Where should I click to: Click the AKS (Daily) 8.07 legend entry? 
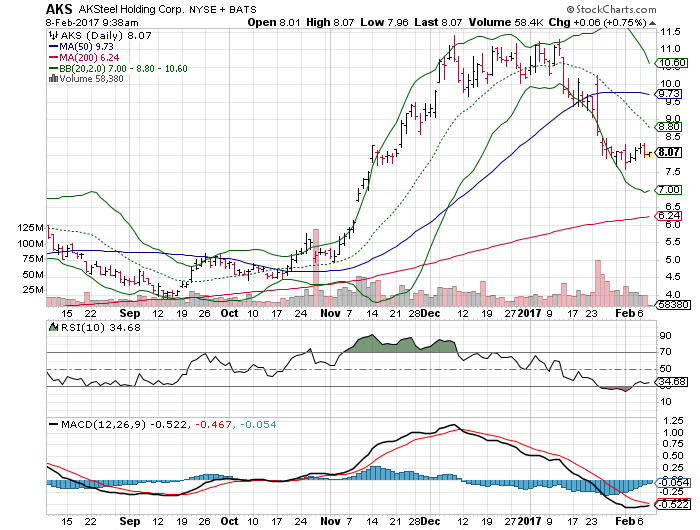coord(106,35)
